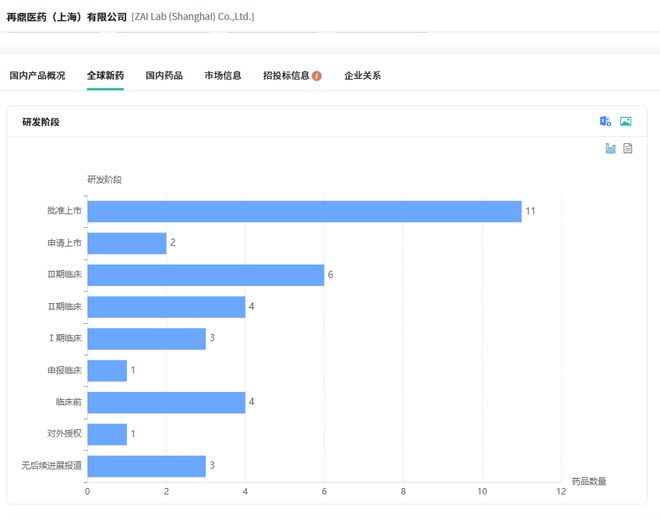Click the 无后续进展报道 bar with value 3
660x521 pixels.
[146, 466]
